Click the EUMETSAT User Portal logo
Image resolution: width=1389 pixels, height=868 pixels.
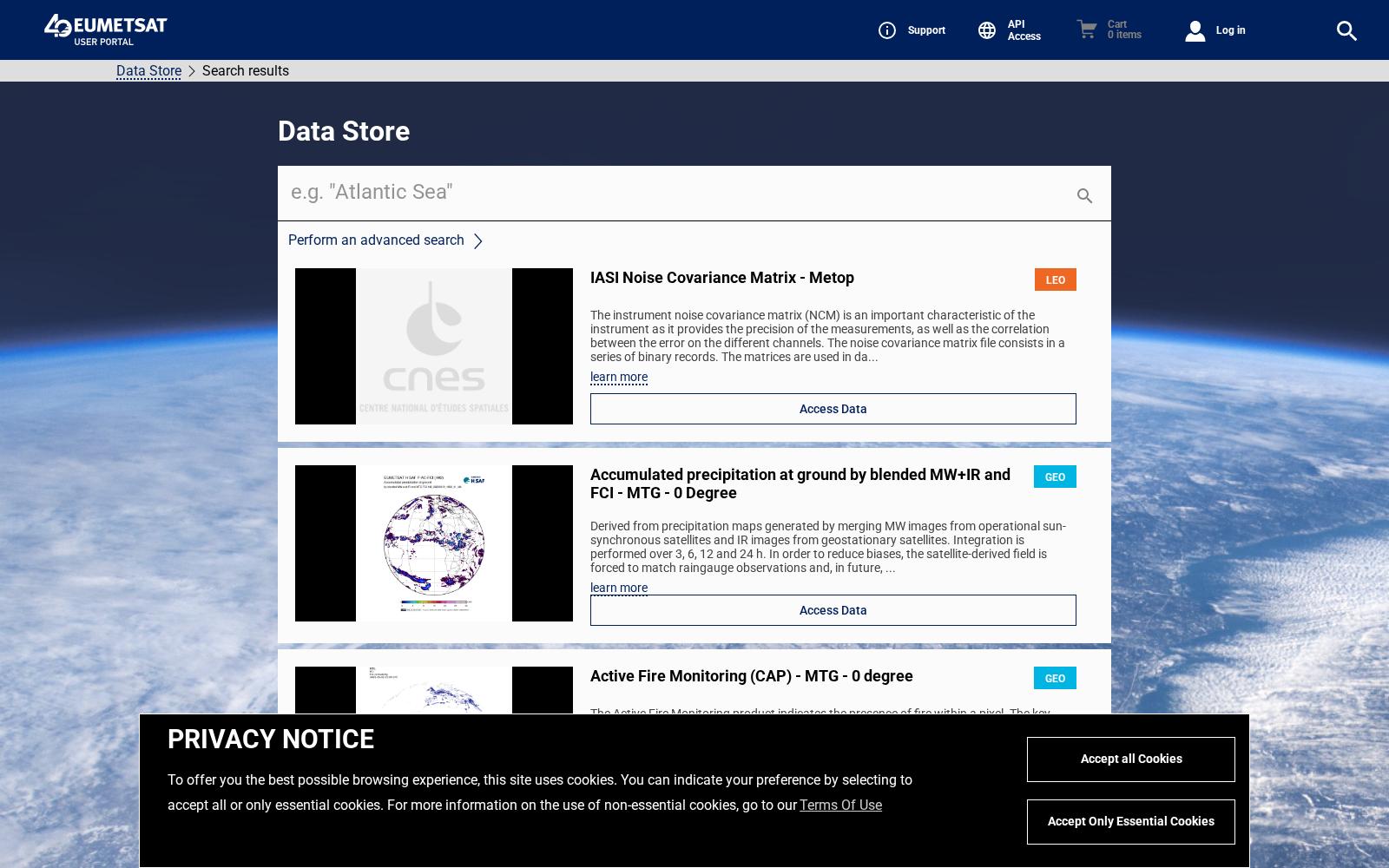105,30
